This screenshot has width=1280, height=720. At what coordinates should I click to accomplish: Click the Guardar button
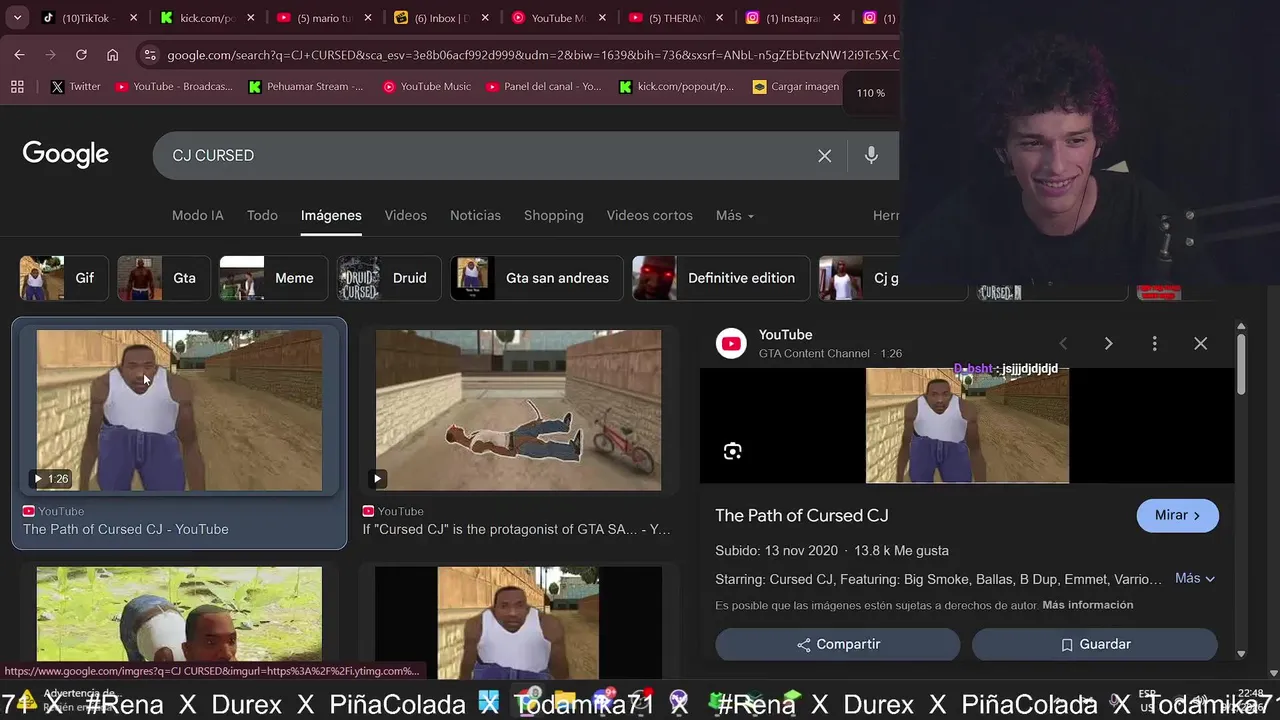1095,644
